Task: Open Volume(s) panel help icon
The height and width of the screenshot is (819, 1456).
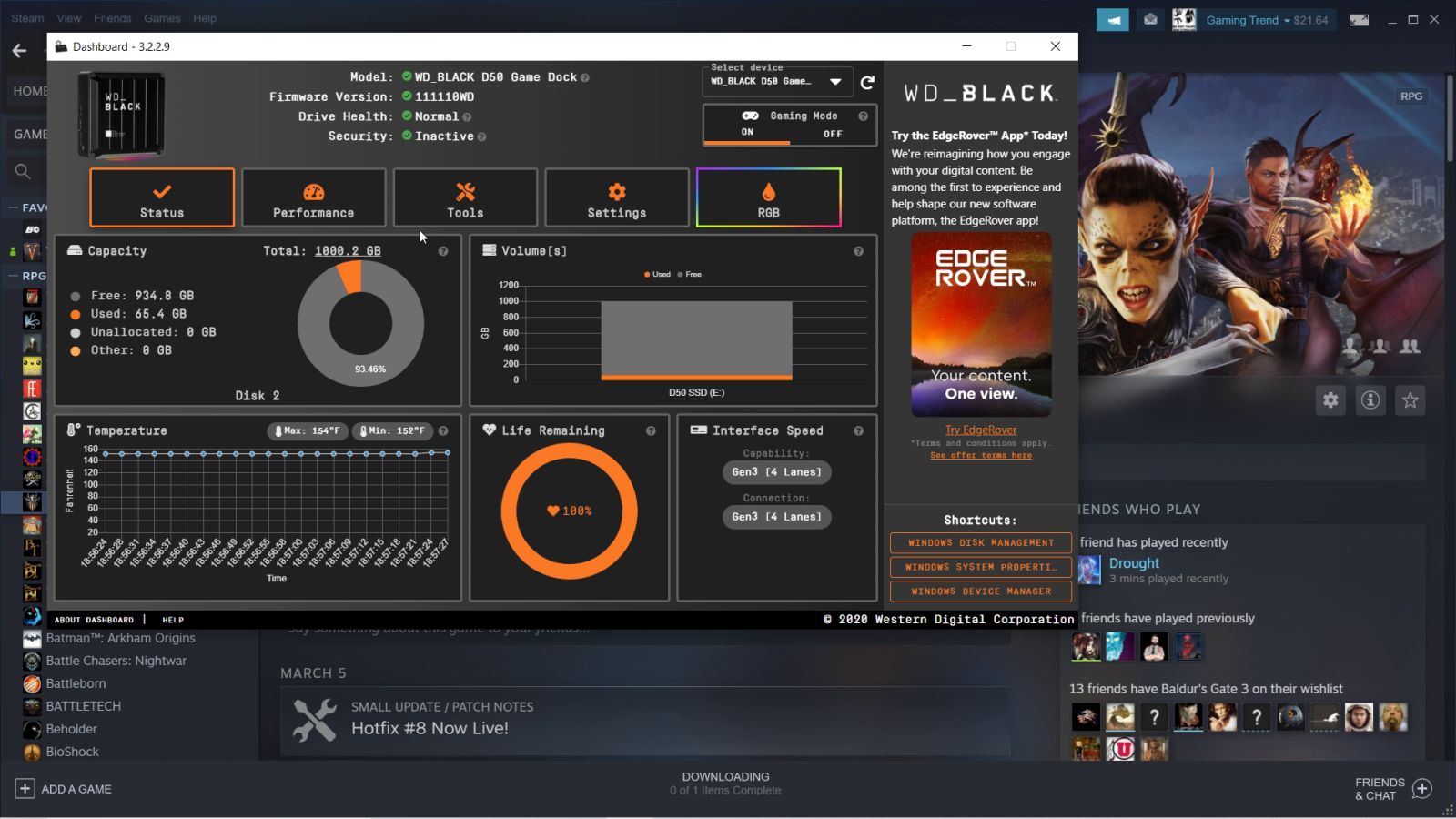Action: [x=858, y=251]
